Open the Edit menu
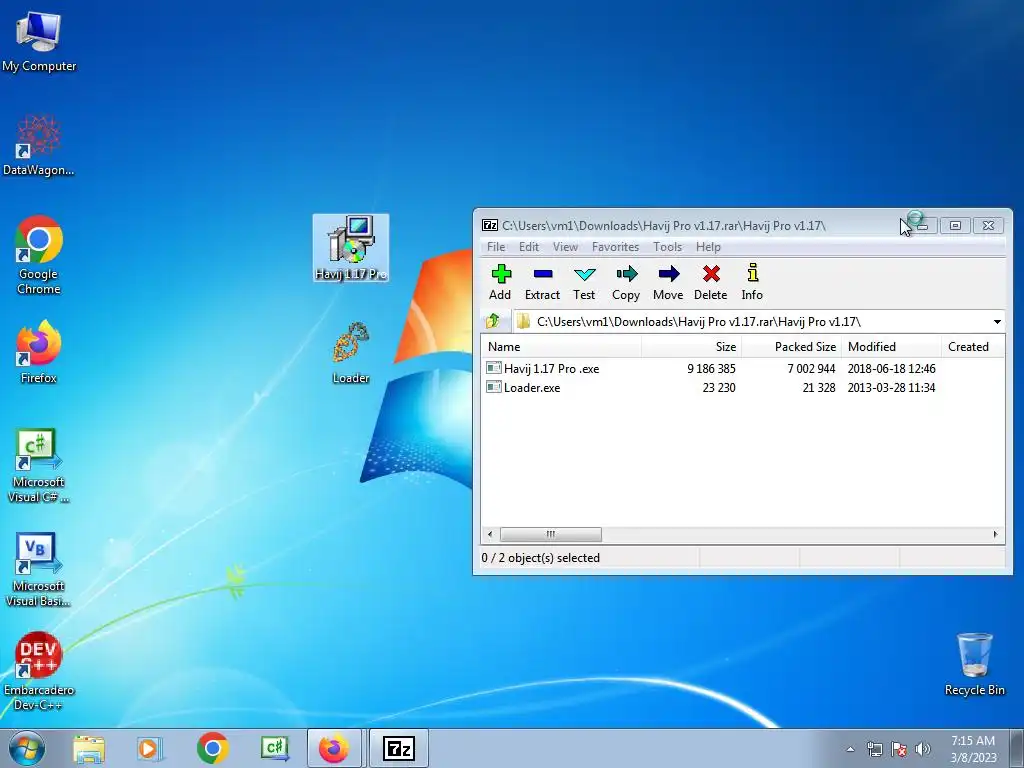 point(529,247)
